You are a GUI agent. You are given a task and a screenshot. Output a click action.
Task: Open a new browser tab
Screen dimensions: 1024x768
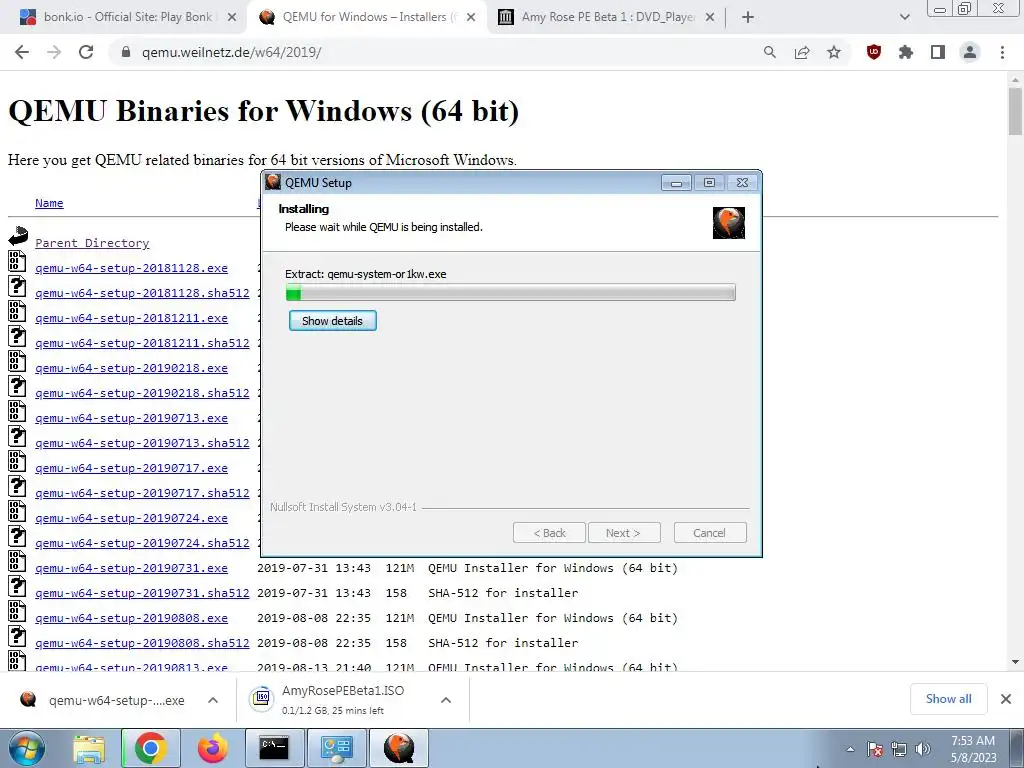pos(748,17)
